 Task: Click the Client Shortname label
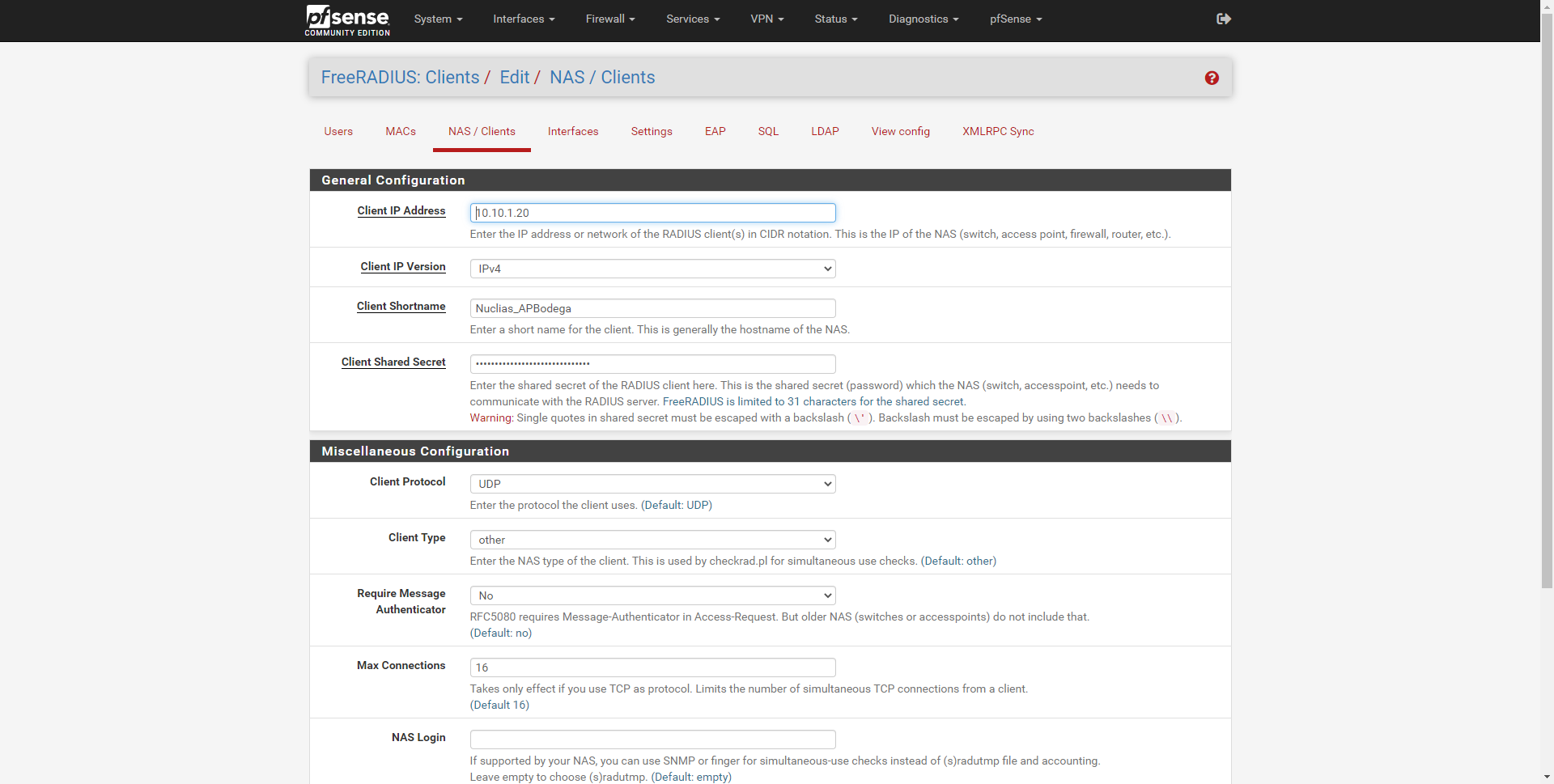[401, 306]
